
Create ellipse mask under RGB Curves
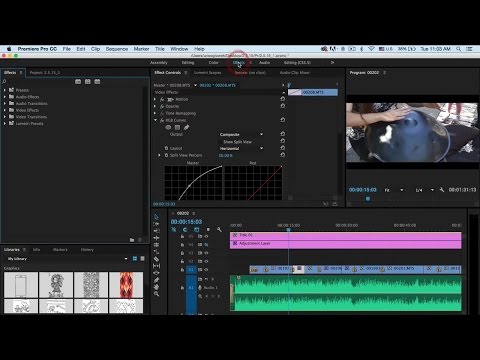pyautogui.click(x=168, y=127)
